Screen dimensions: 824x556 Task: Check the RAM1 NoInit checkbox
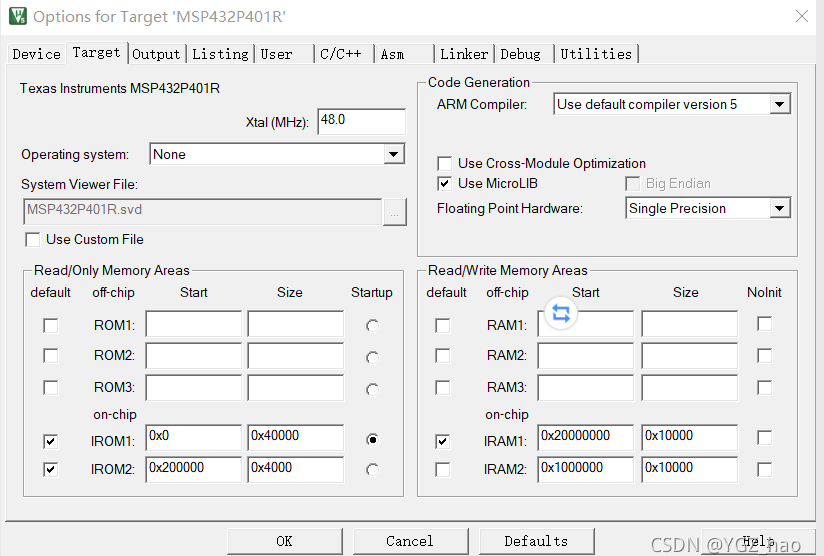coord(765,324)
